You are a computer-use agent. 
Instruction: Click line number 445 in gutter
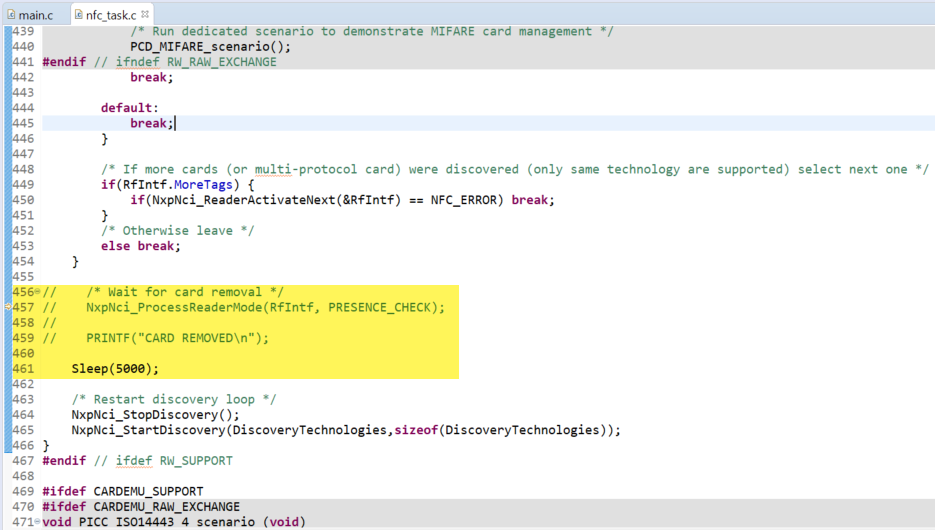(x=23, y=123)
